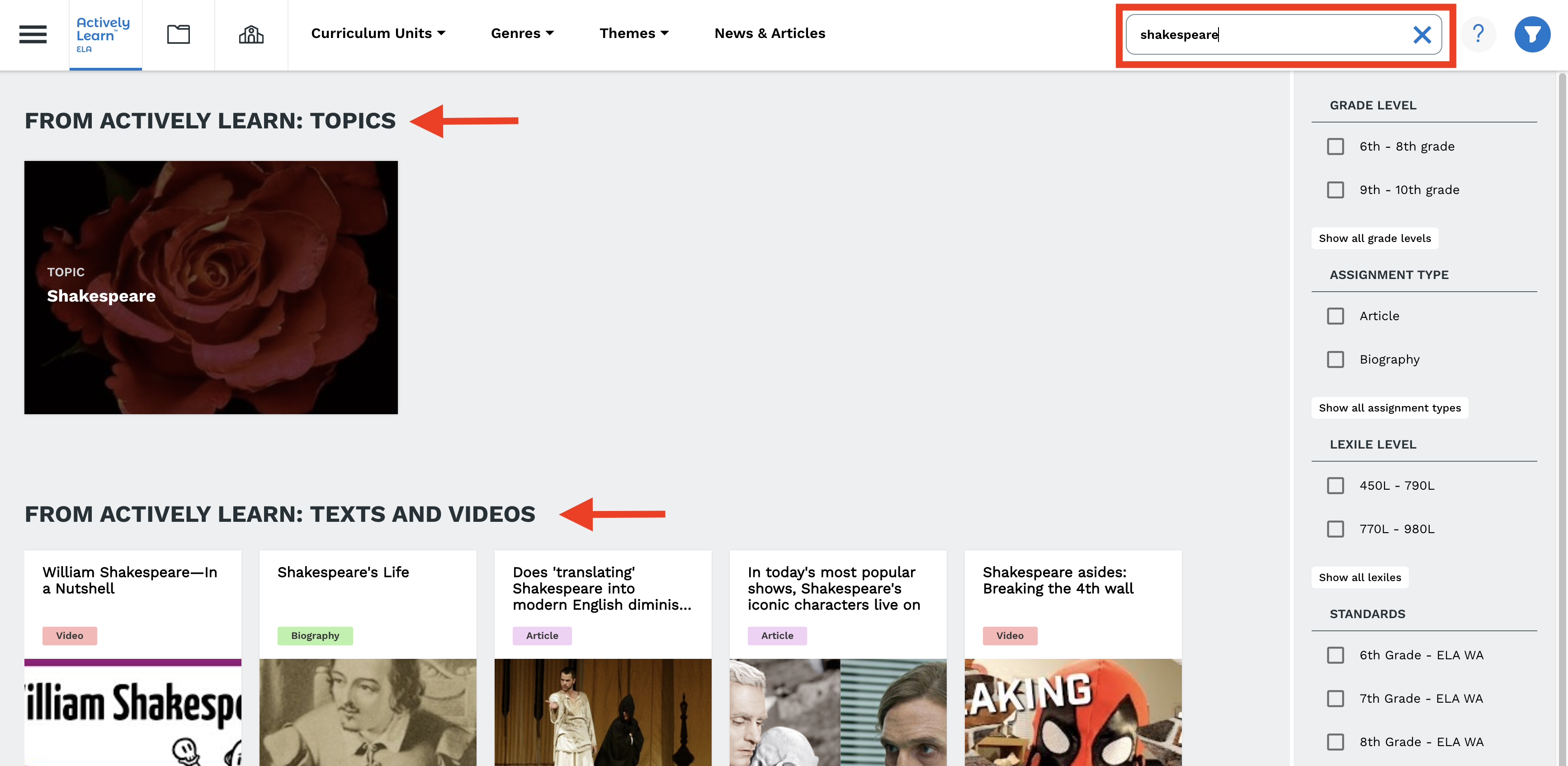Expand the Curriculum Units dropdown
This screenshot has height=766, width=1568.
tap(378, 33)
